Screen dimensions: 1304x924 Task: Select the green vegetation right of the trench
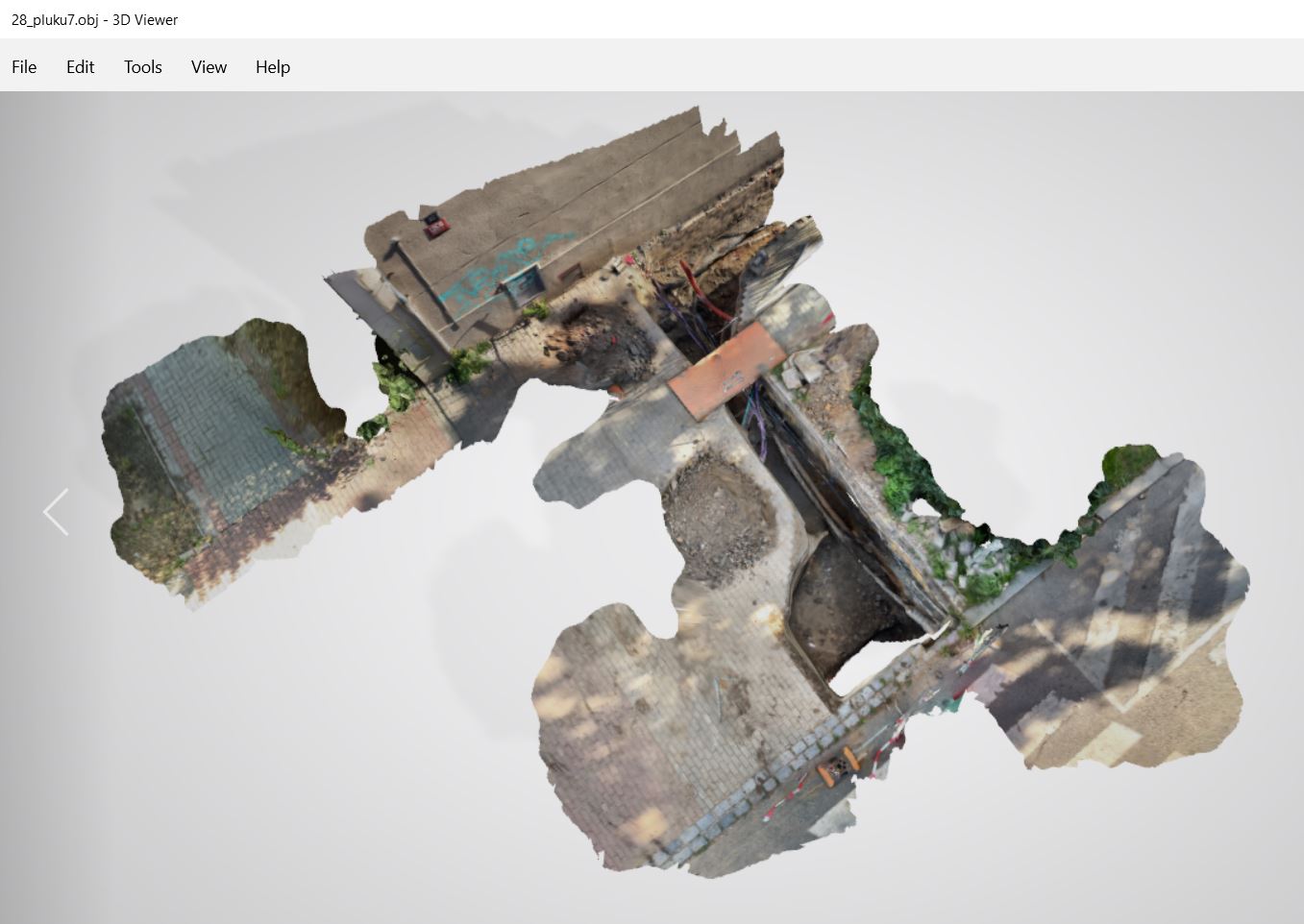(898, 461)
